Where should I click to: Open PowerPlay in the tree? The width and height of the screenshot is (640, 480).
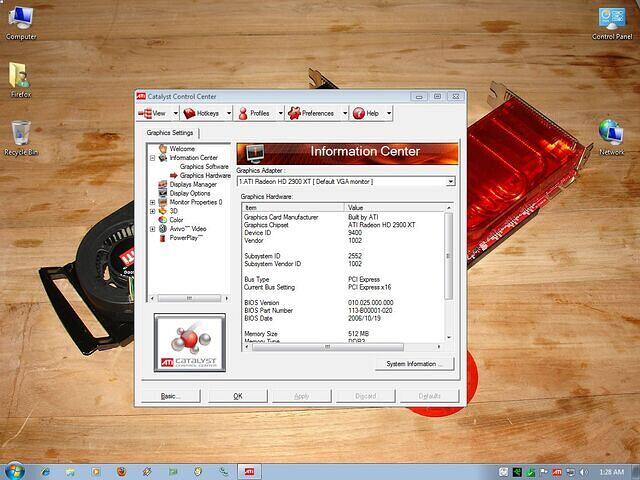point(186,238)
